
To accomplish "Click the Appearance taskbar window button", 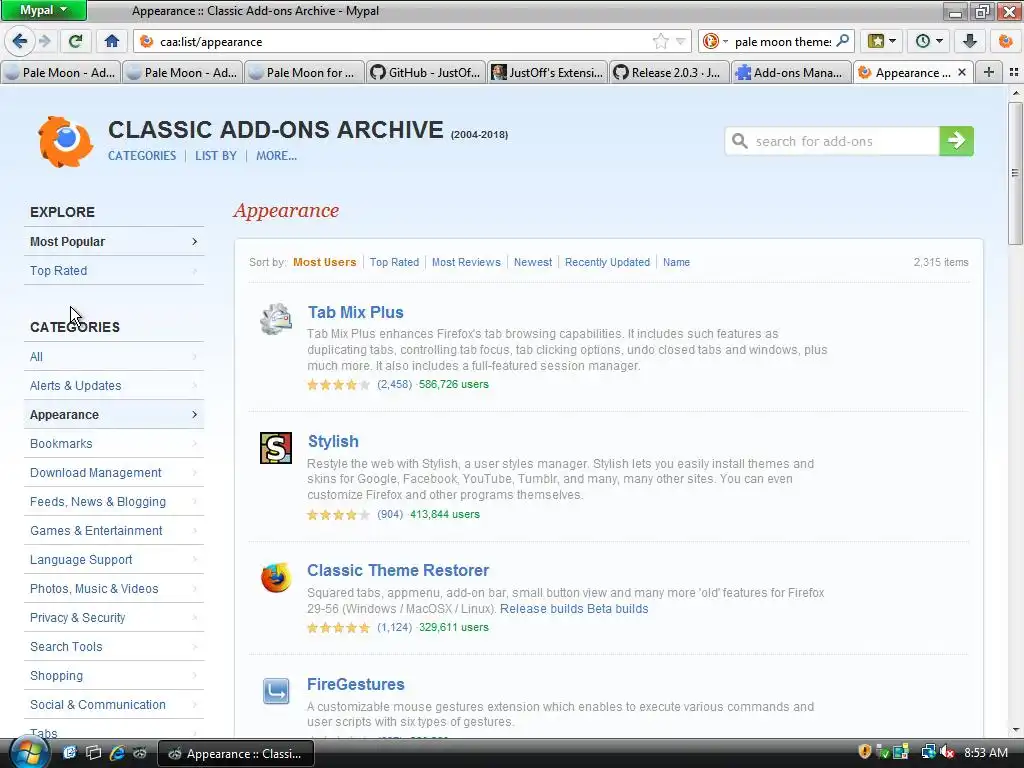I will coord(236,754).
